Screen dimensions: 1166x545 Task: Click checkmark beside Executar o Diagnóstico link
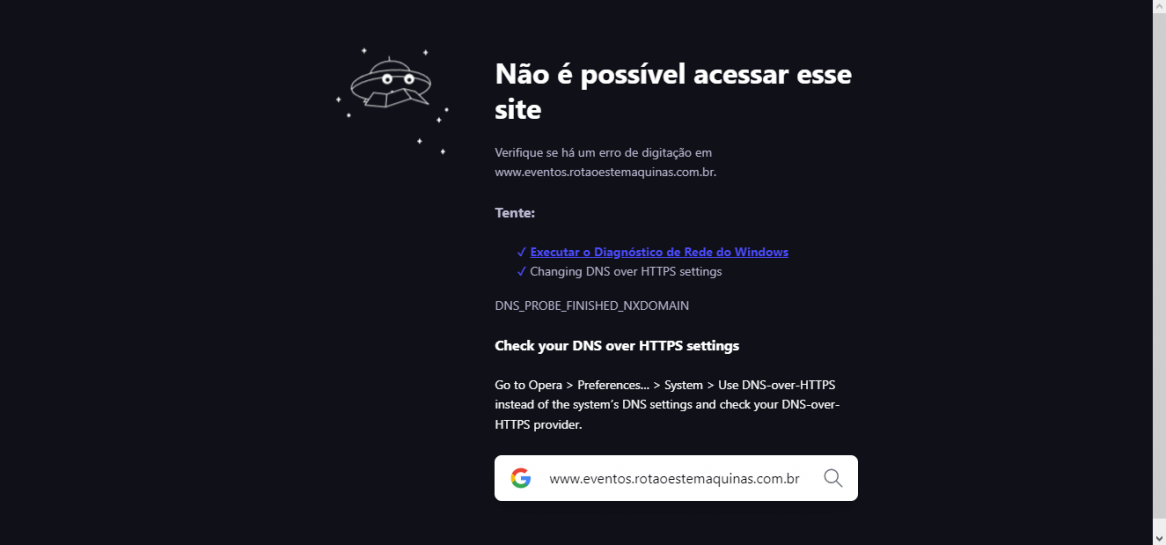point(521,252)
